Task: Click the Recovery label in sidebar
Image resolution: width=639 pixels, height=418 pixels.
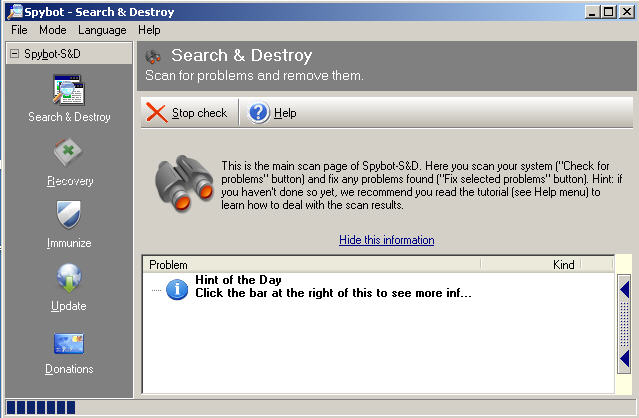Action: coord(70,181)
